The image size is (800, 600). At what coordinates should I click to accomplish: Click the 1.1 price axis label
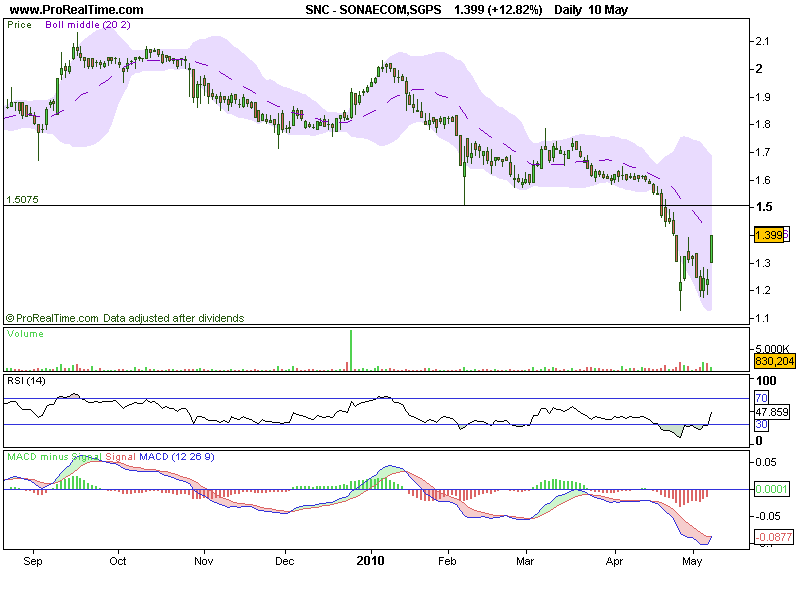point(762,318)
